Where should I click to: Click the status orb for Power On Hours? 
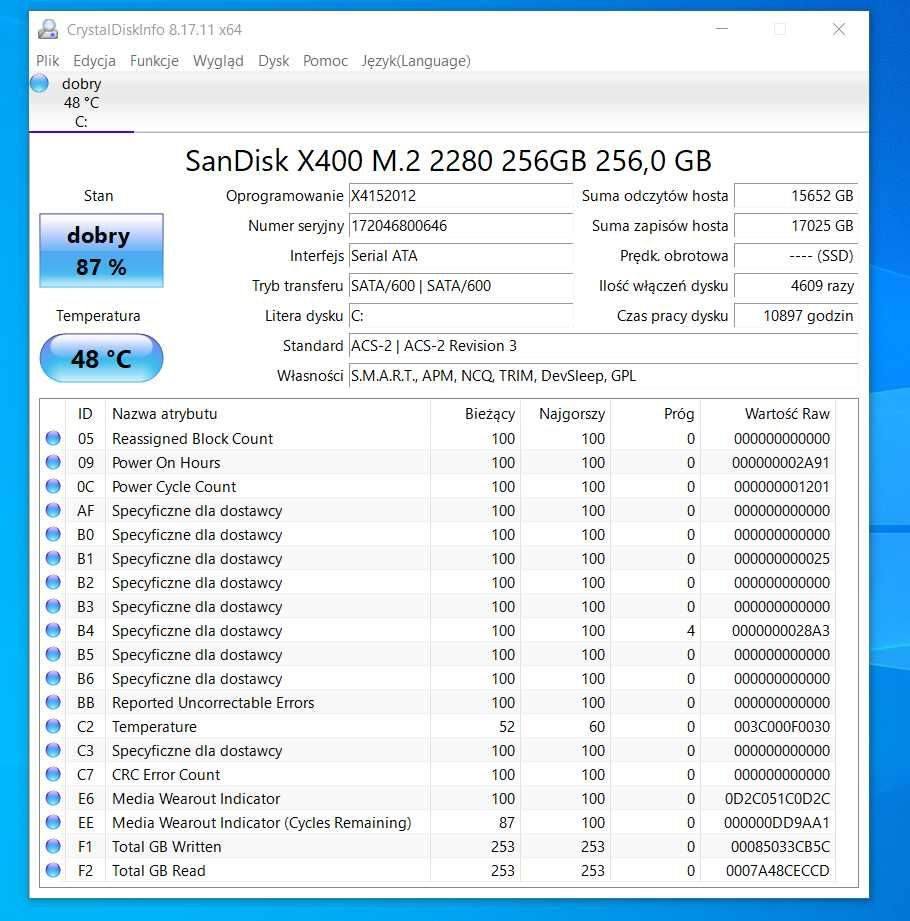tap(53, 462)
